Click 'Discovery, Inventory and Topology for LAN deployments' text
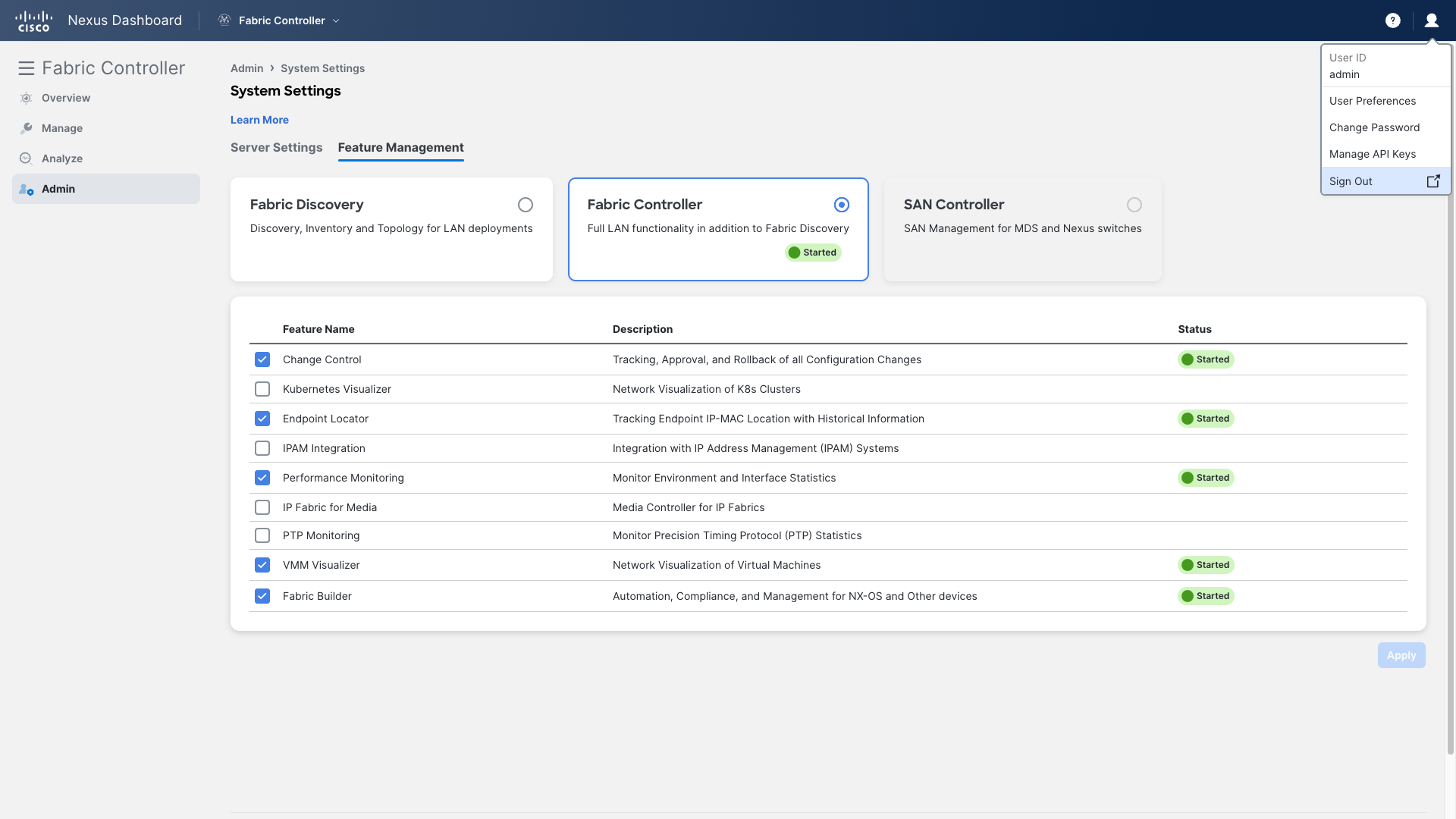 (x=391, y=228)
